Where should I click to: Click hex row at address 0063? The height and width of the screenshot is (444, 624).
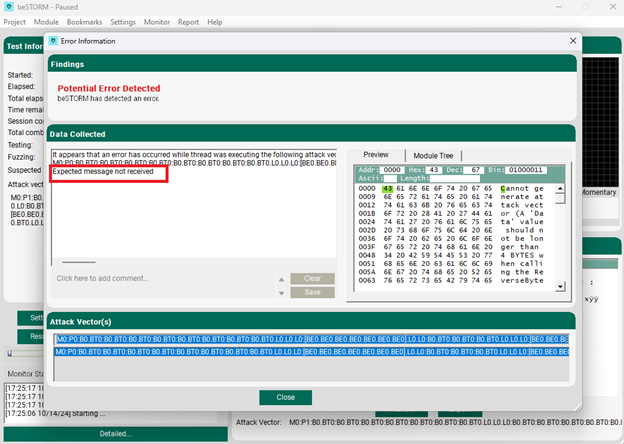(x=451, y=280)
